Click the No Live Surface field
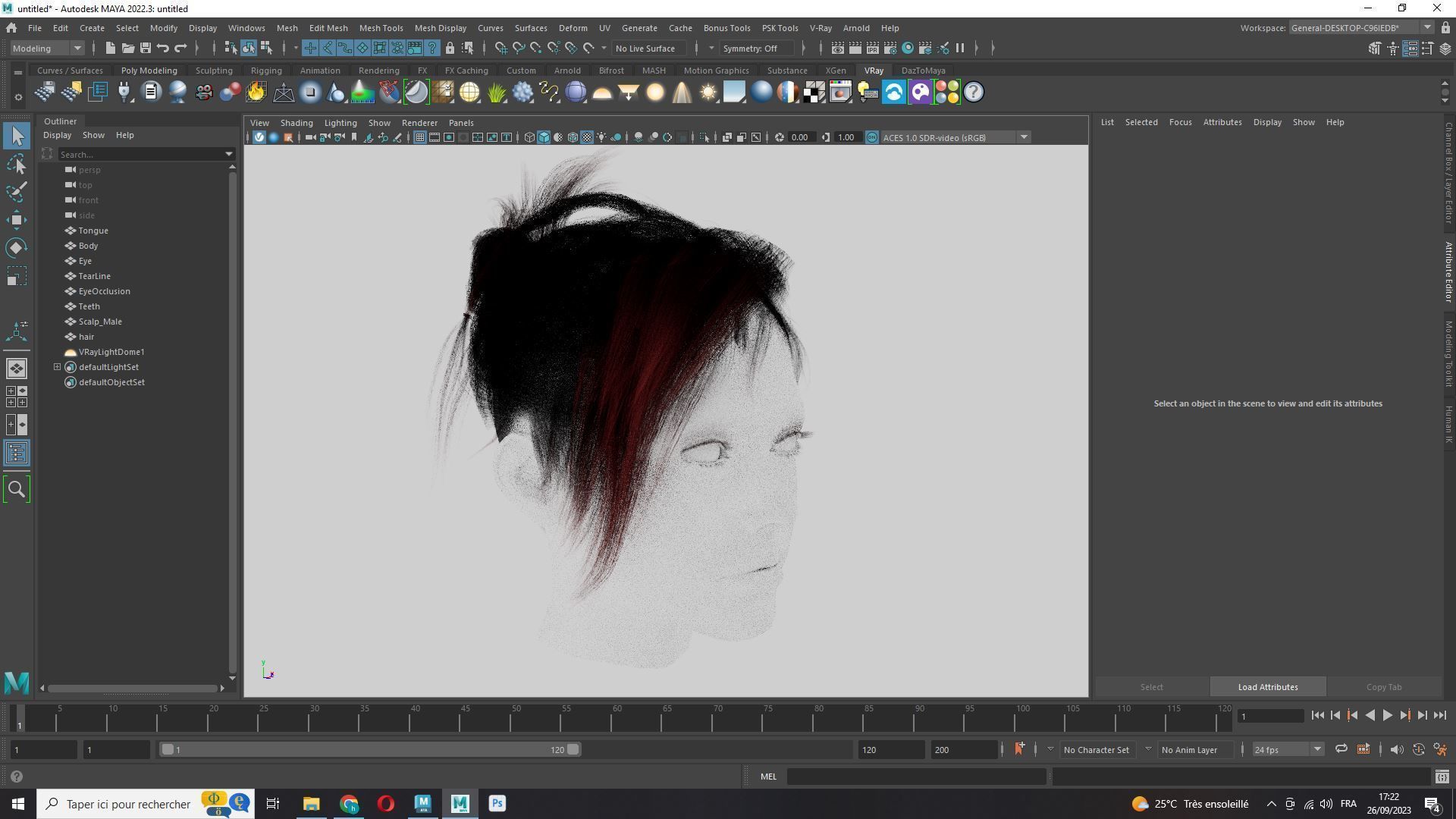 pyautogui.click(x=650, y=49)
